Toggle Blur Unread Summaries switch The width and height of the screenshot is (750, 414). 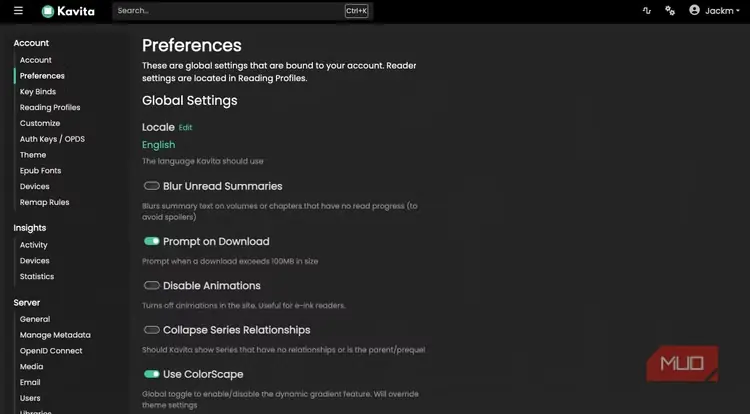[152, 186]
